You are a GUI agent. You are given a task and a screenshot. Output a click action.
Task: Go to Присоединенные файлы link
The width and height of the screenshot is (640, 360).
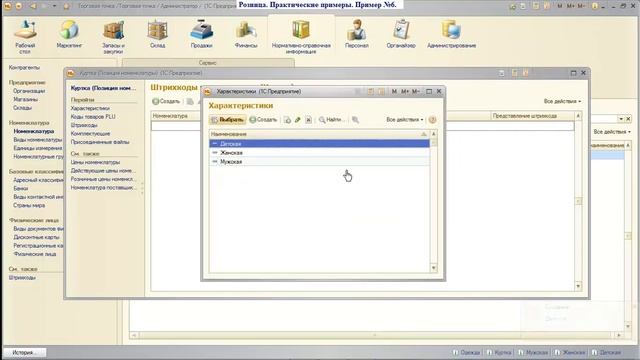tap(100, 142)
